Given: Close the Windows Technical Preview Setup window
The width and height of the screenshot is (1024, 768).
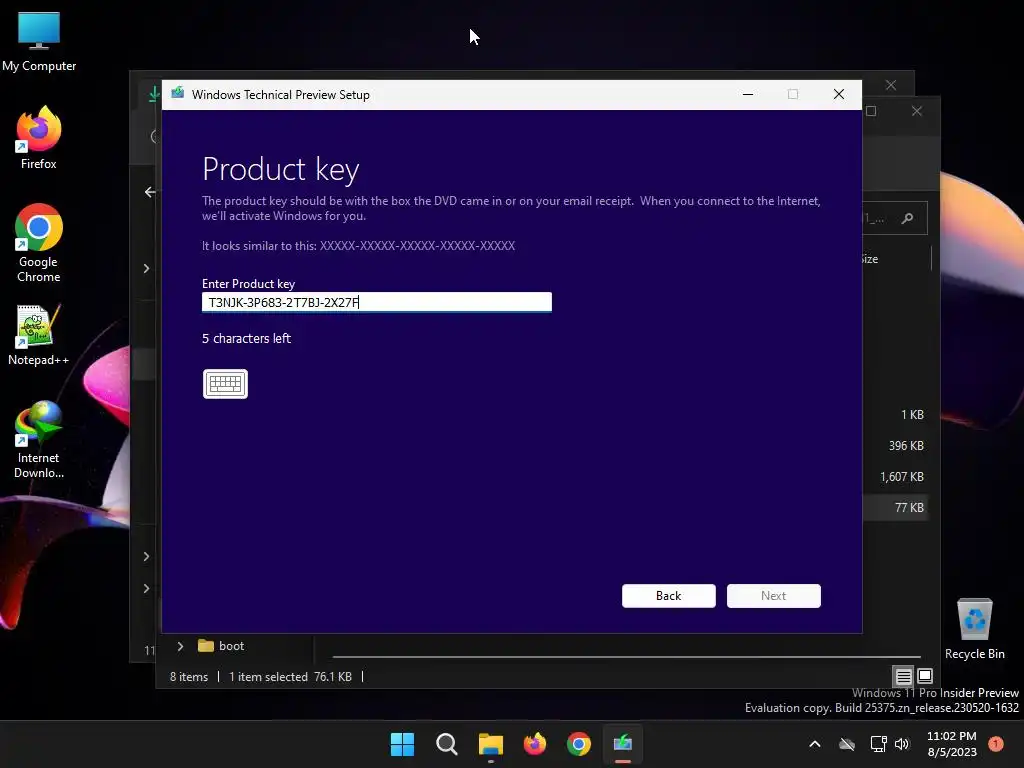Looking at the screenshot, I should [839, 95].
